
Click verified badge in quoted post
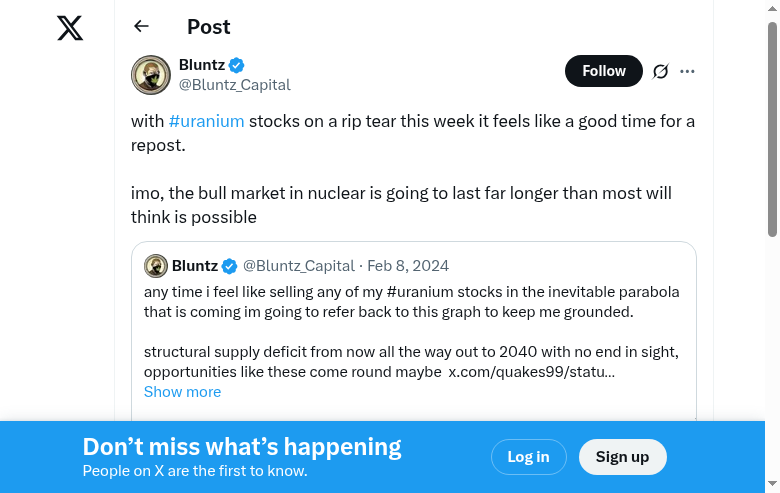(x=229, y=266)
